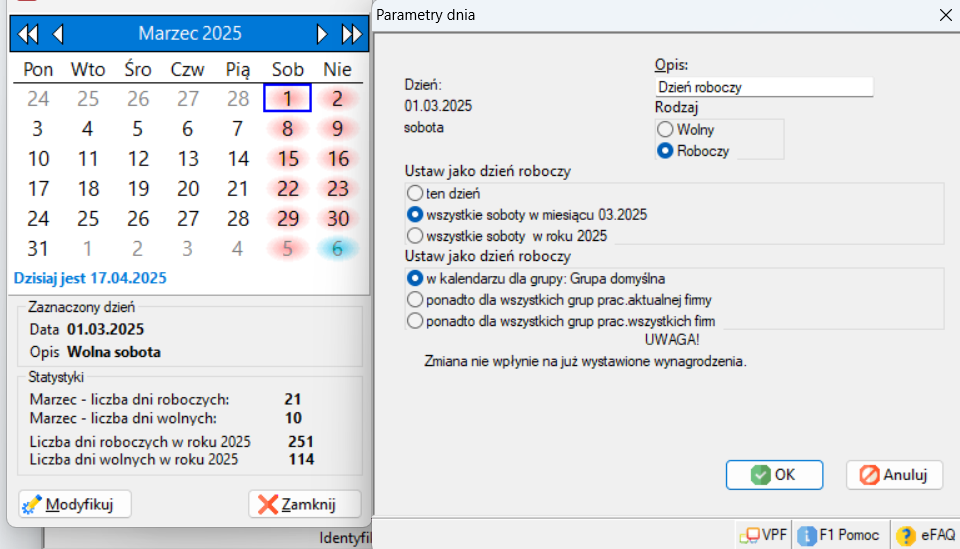960x549 pixels.
Task: Select Roboczy day type
Action: [665, 151]
